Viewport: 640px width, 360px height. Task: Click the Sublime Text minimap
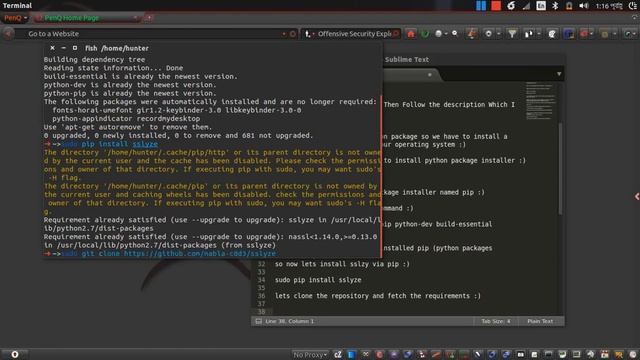point(539,101)
